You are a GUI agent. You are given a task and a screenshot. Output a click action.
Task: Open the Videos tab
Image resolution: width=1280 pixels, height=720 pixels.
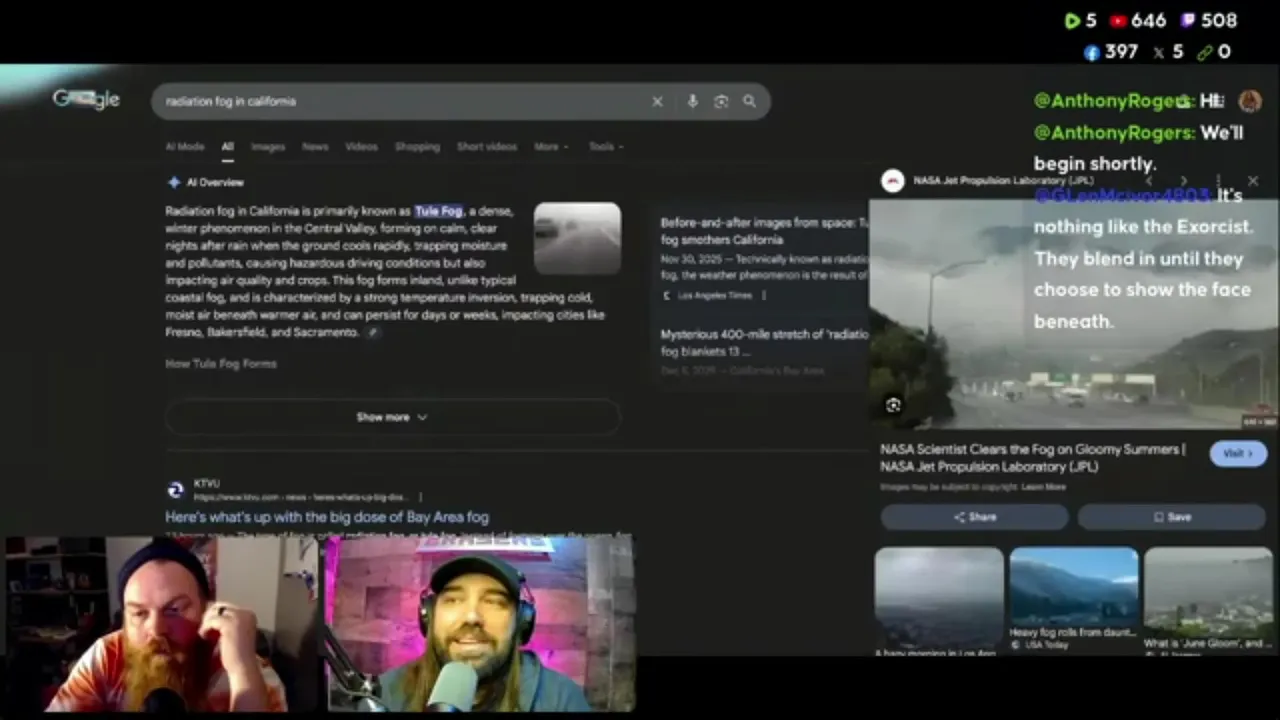tap(361, 146)
